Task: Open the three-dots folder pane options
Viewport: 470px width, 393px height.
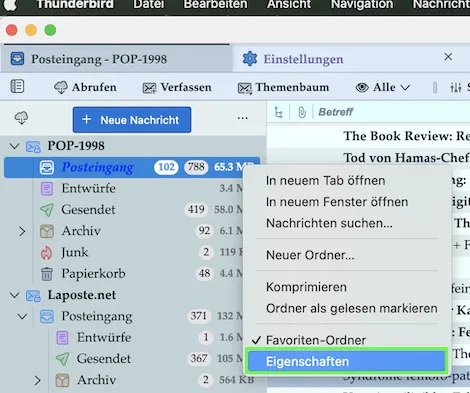Action: (x=243, y=118)
